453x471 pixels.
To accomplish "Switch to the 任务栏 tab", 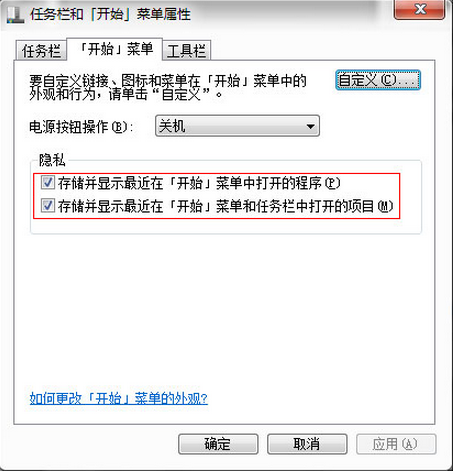I will (41, 51).
